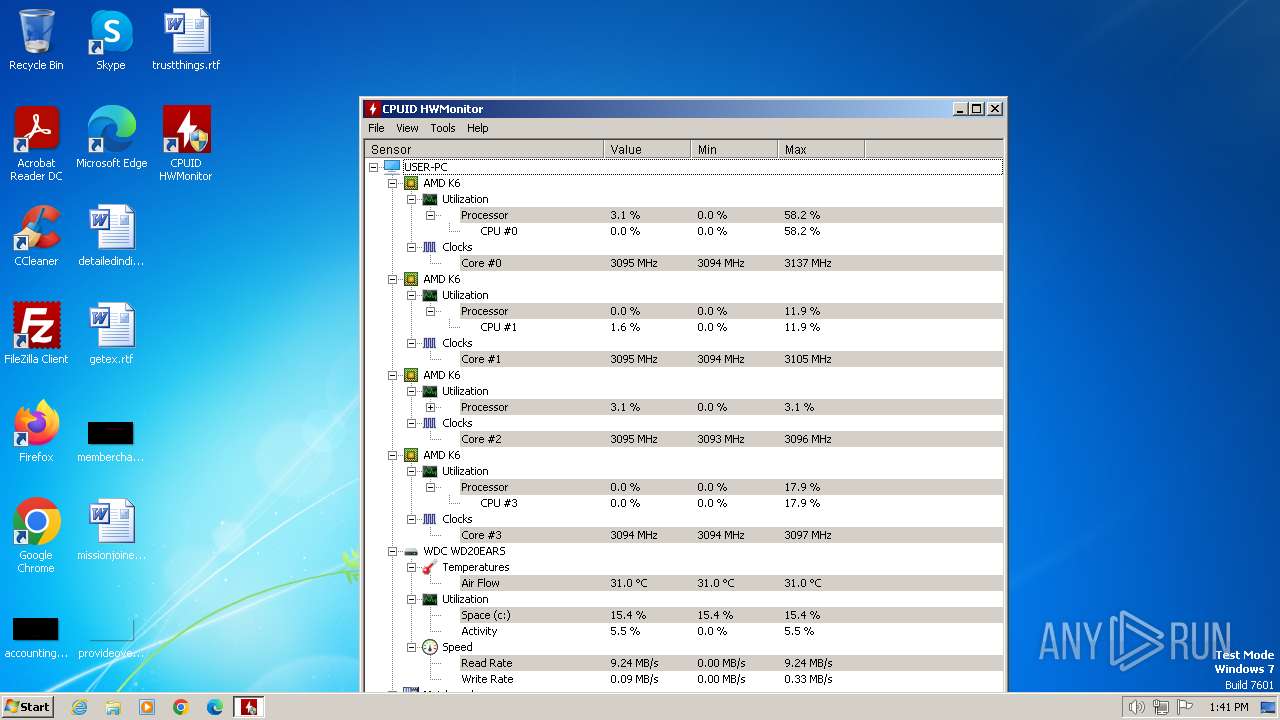Open Windows Media Player from the taskbar

(147, 707)
